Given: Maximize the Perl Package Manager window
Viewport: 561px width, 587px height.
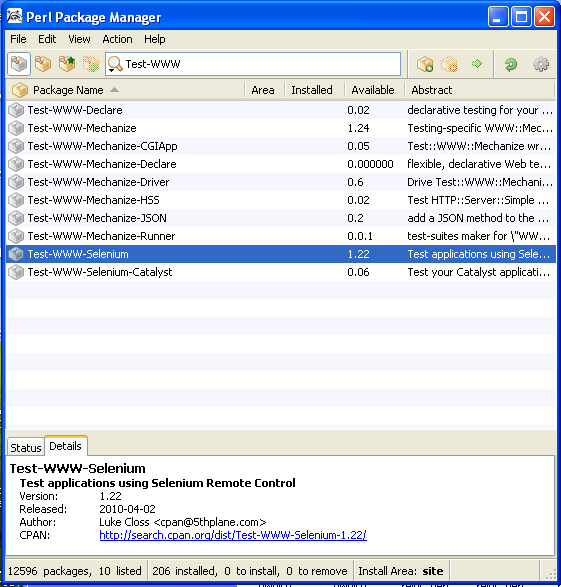Looking at the screenshot, I should pos(521,17).
